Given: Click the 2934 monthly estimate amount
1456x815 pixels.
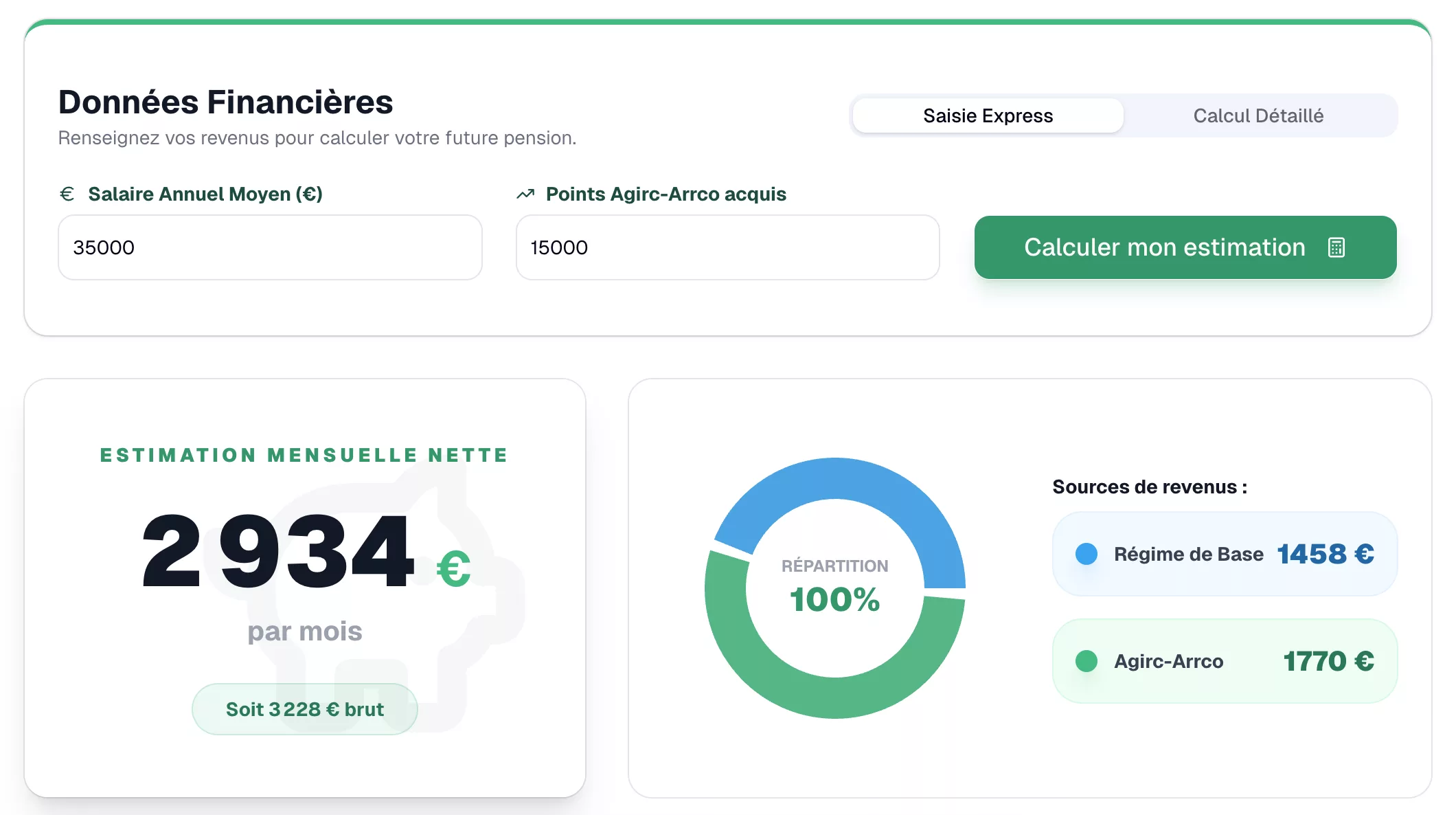Looking at the screenshot, I should [277, 551].
